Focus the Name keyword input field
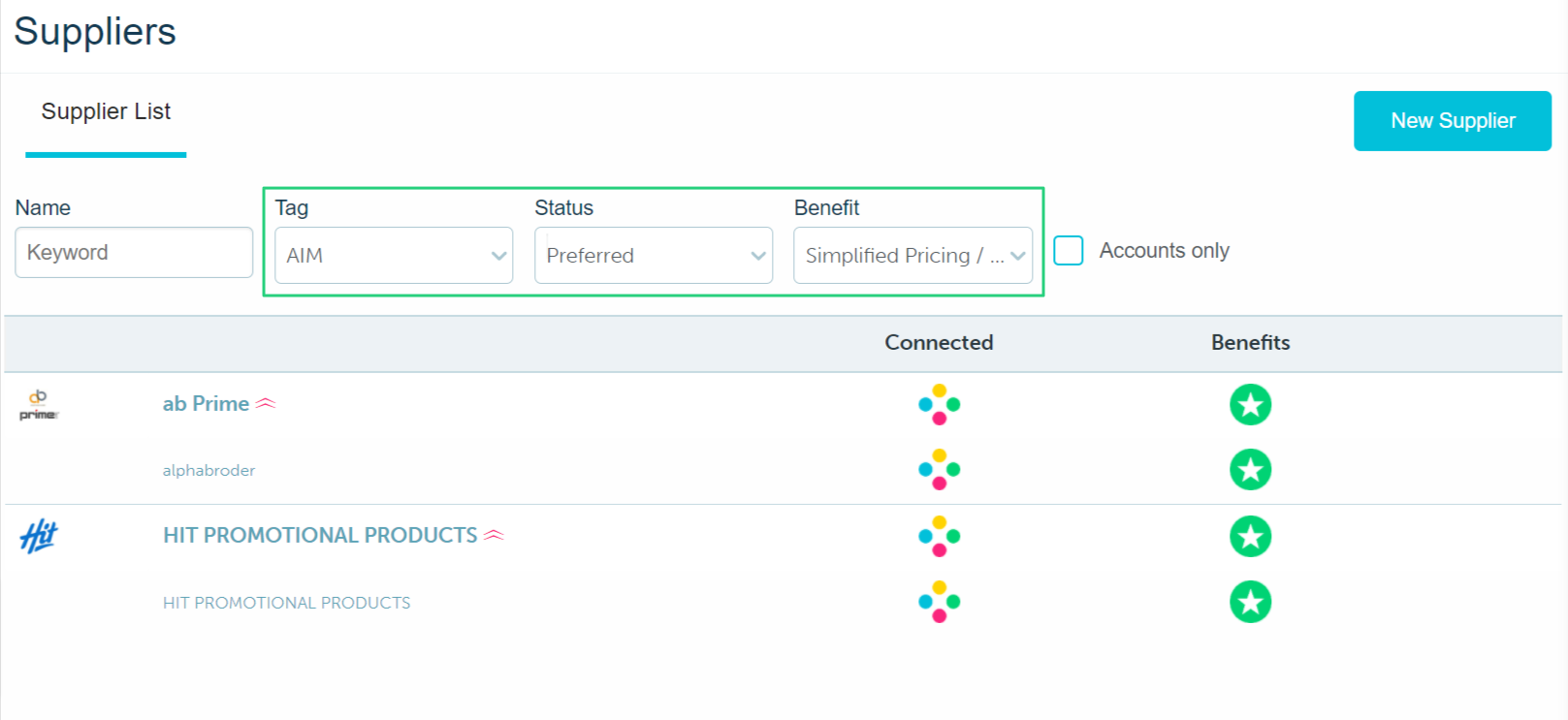Viewport: 1568px width, 720px height. point(134,253)
